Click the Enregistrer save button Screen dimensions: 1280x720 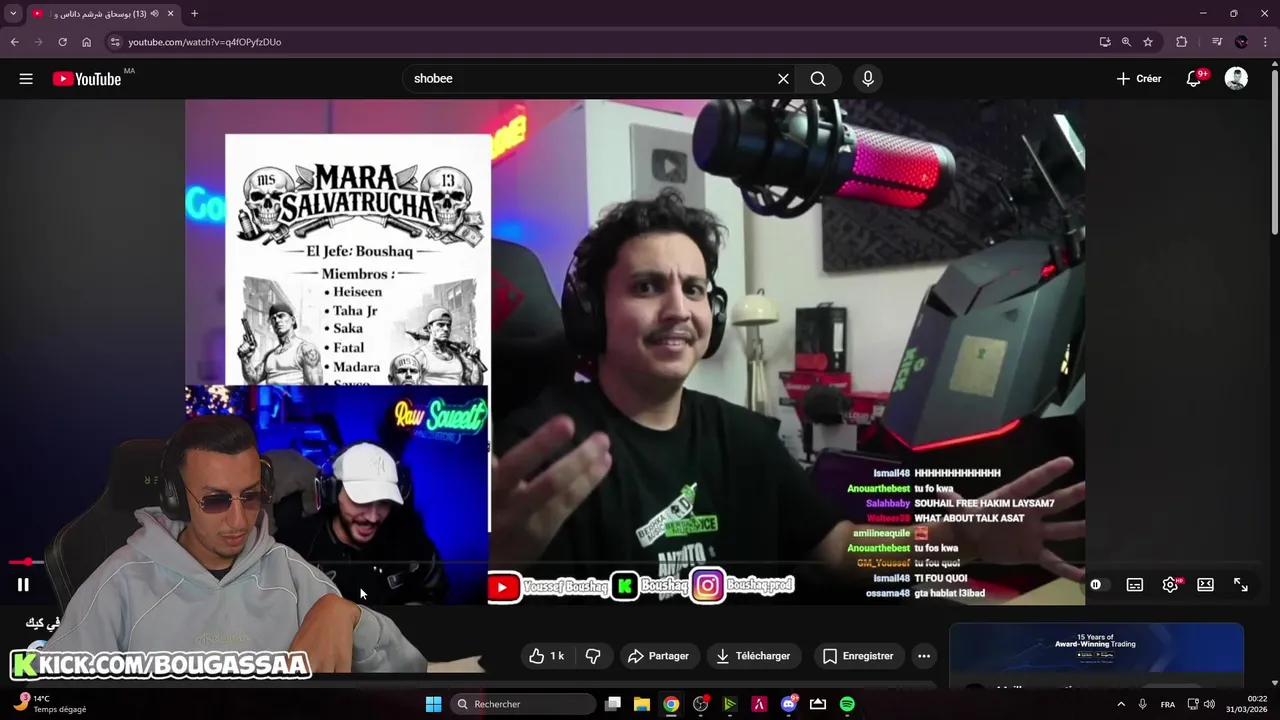coord(858,656)
